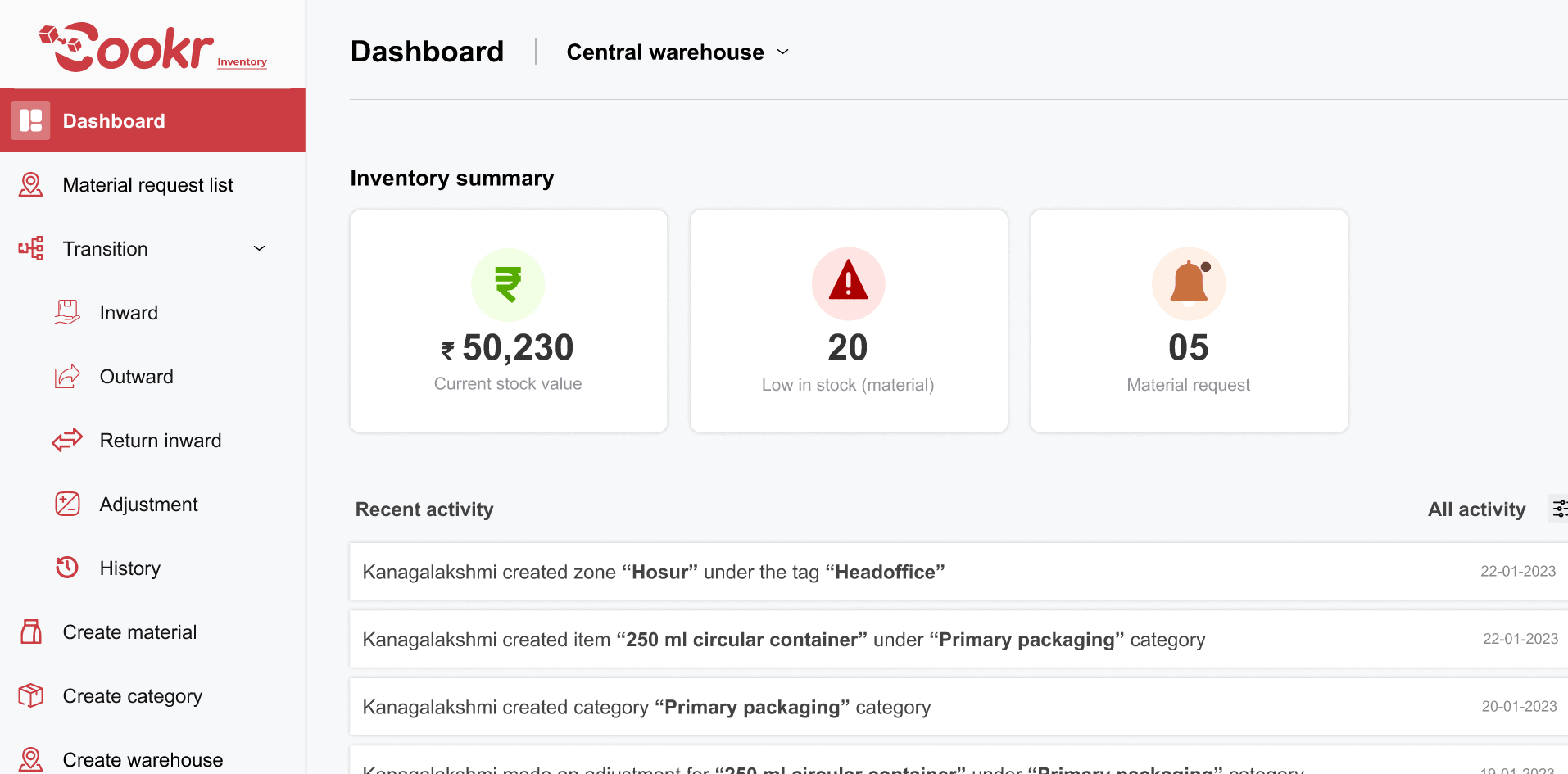Click the All activity link
The height and width of the screenshot is (774, 1568).
(1476, 509)
